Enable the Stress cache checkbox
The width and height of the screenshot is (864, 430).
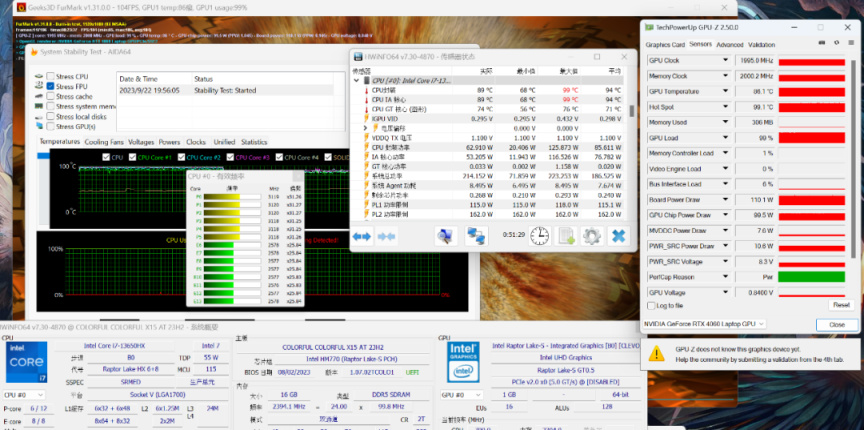50,96
